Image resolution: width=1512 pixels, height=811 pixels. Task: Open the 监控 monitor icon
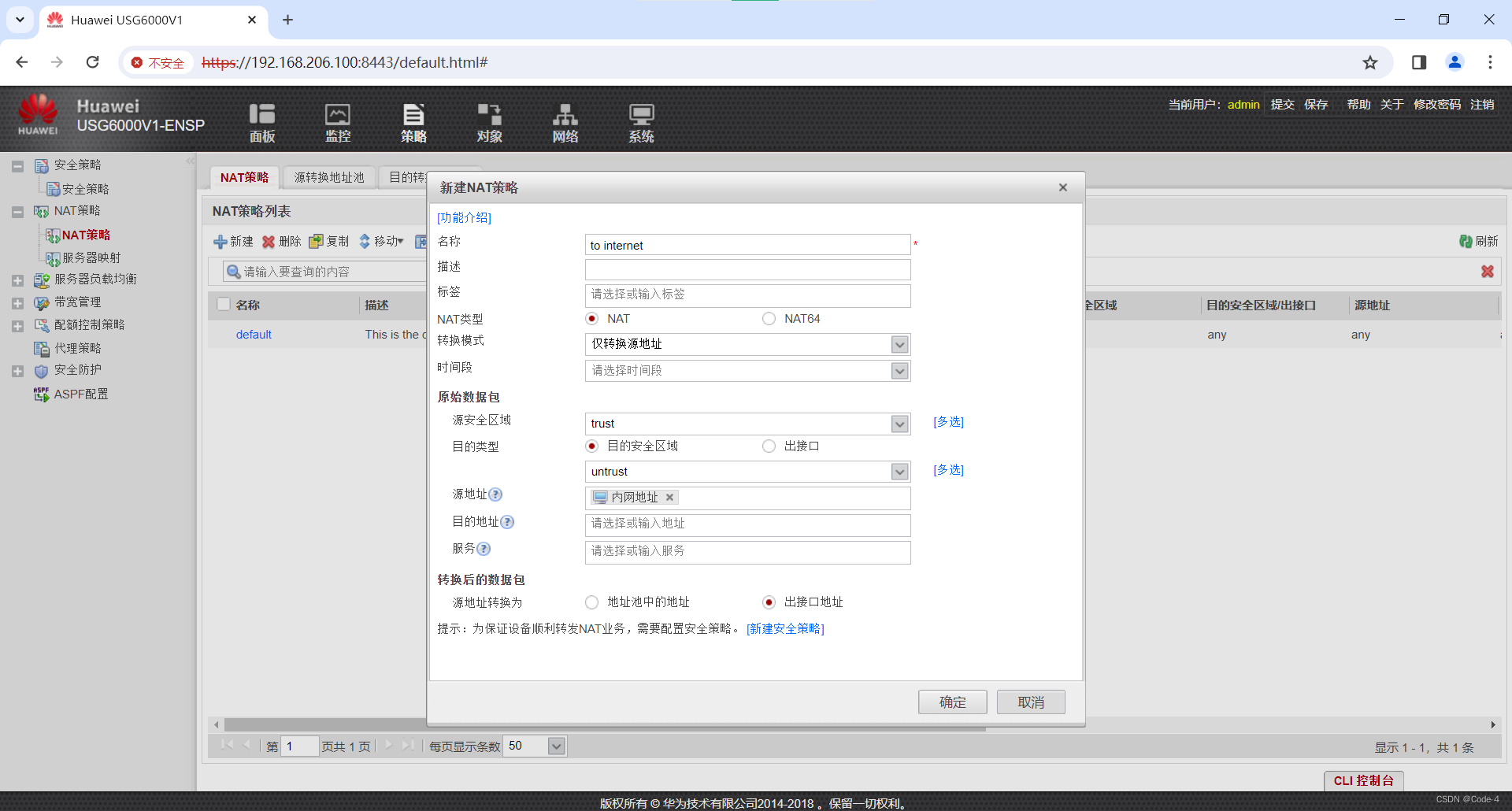(338, 123)
